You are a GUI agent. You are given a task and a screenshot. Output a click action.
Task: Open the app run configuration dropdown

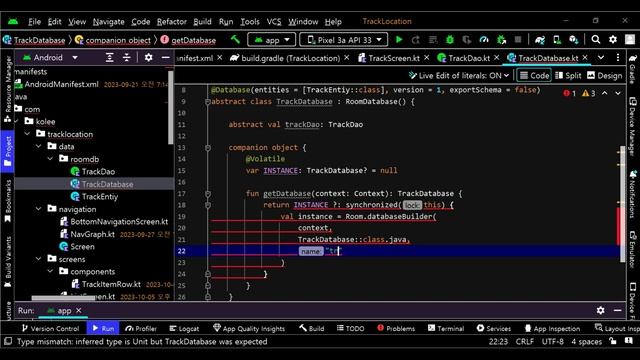271,40
